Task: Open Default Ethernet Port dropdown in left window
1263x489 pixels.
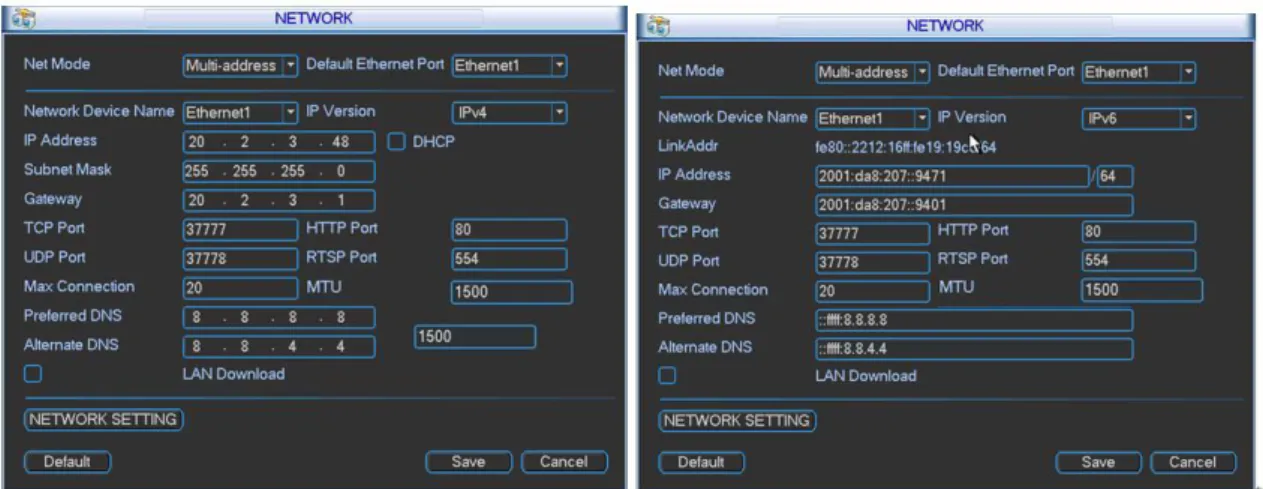Action: (510, 66)
